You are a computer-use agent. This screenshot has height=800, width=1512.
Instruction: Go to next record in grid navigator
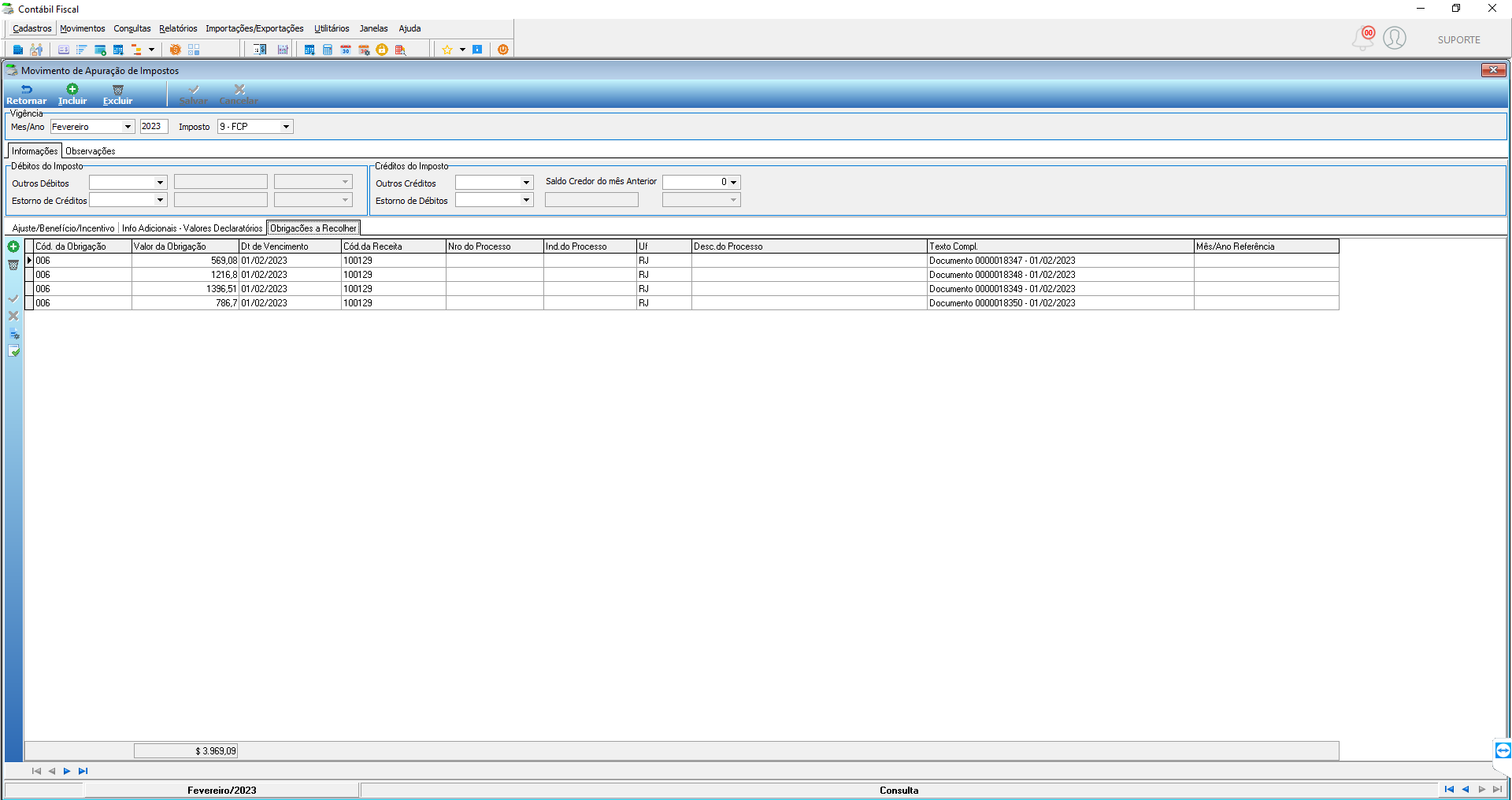[67, 771]
